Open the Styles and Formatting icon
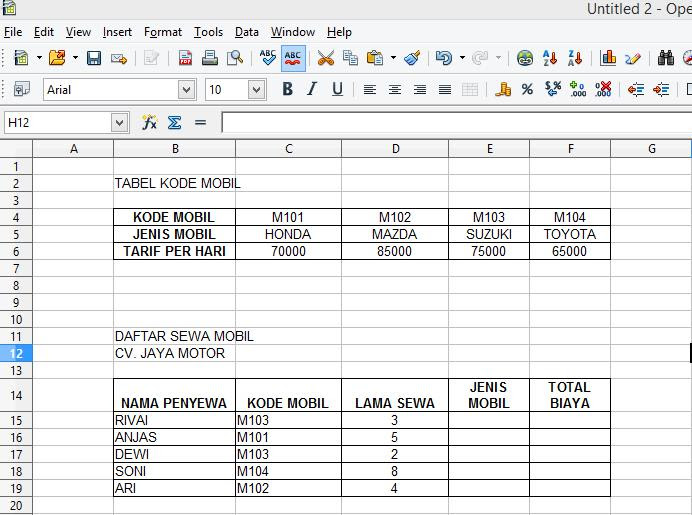 point(21,89)
